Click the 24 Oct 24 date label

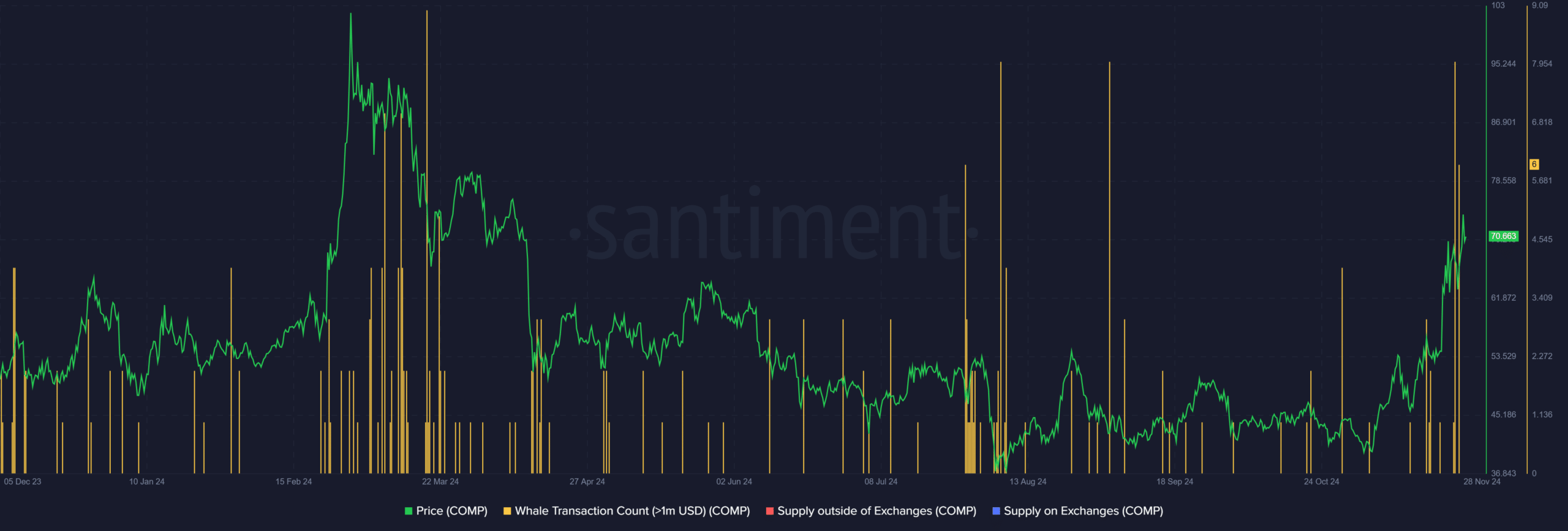click(x=1322, y=481)
